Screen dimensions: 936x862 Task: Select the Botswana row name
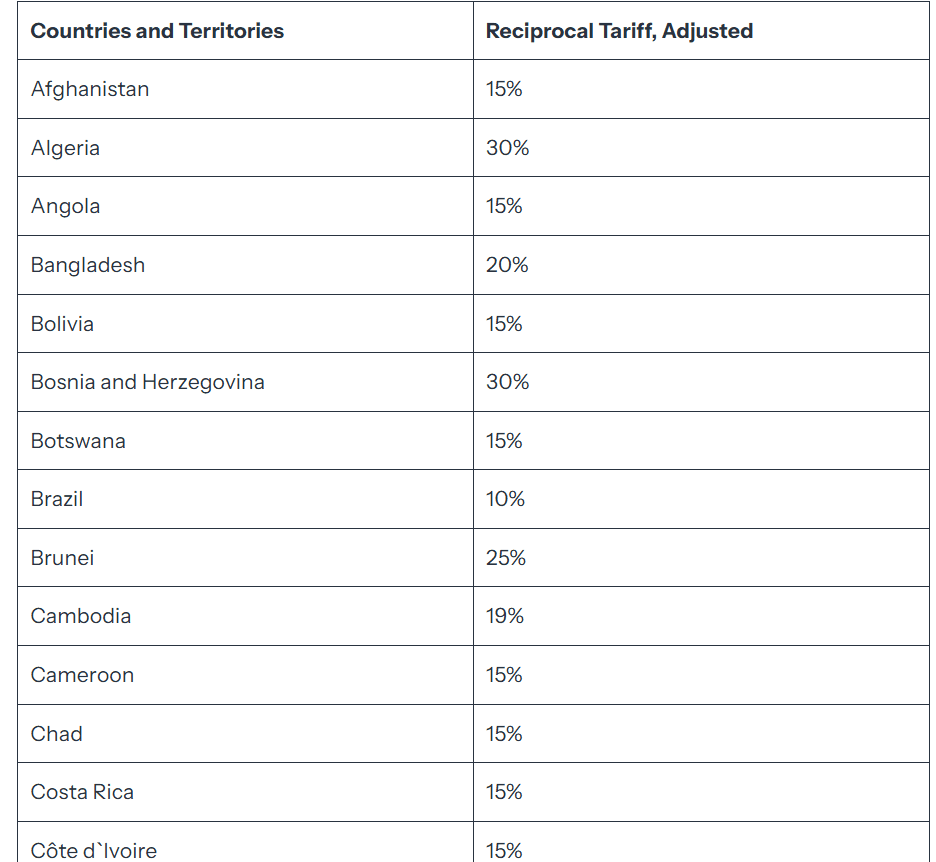click(x=78, y=441)
